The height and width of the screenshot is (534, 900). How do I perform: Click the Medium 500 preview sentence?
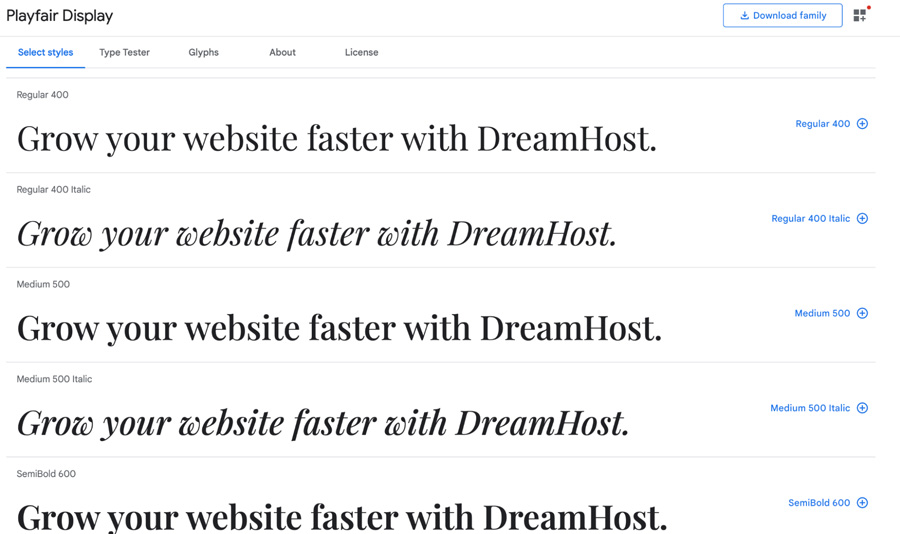point(339,328)
